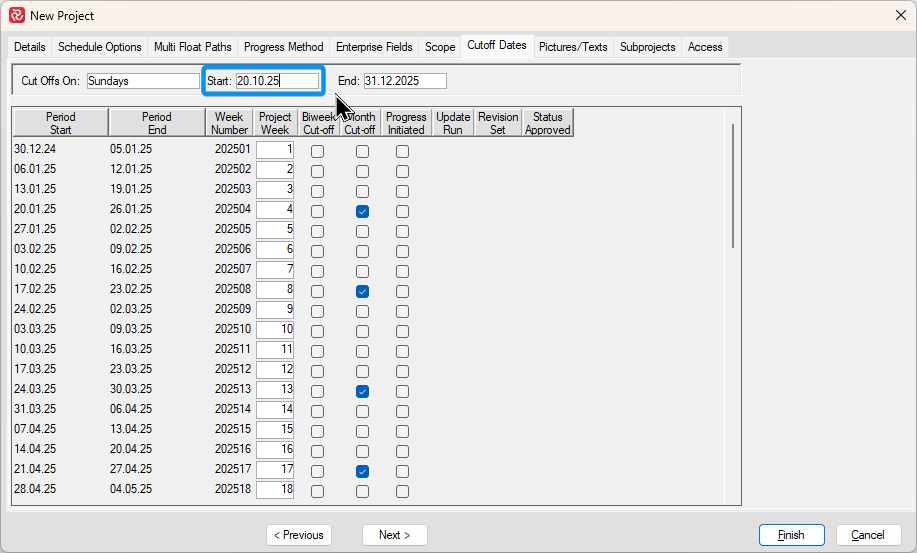The image size is (917, 553).
Task: Click the Cut Offs On Sundays field
Action: click(142, 81)
